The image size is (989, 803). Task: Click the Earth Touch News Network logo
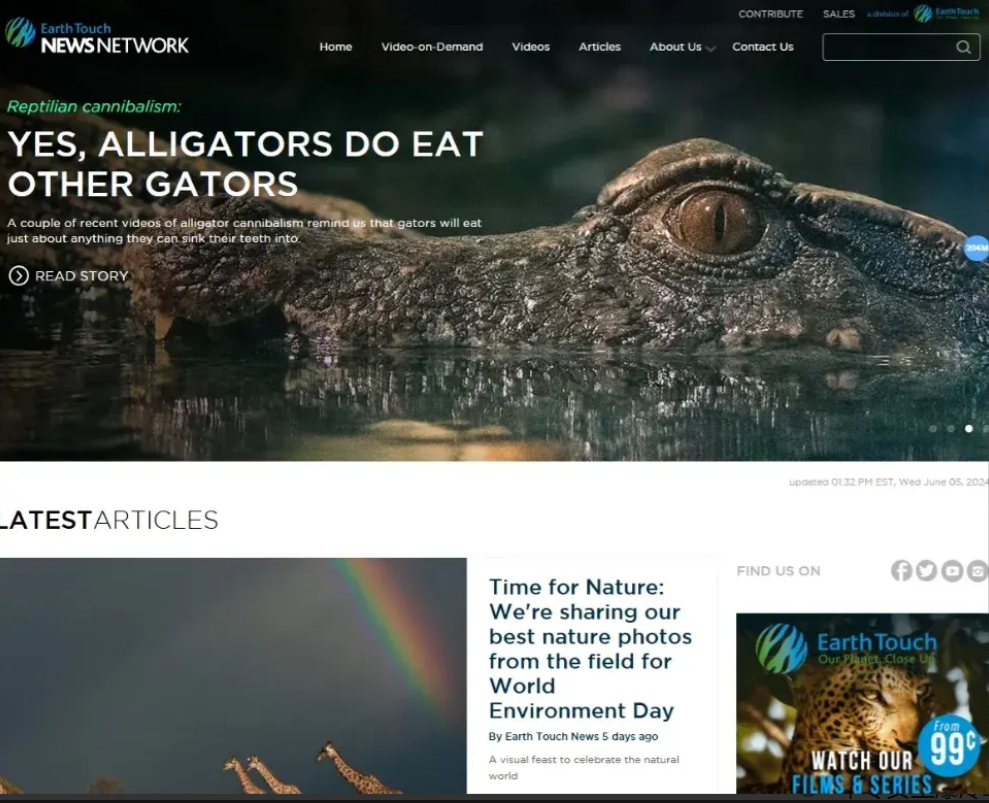[97, 35]
